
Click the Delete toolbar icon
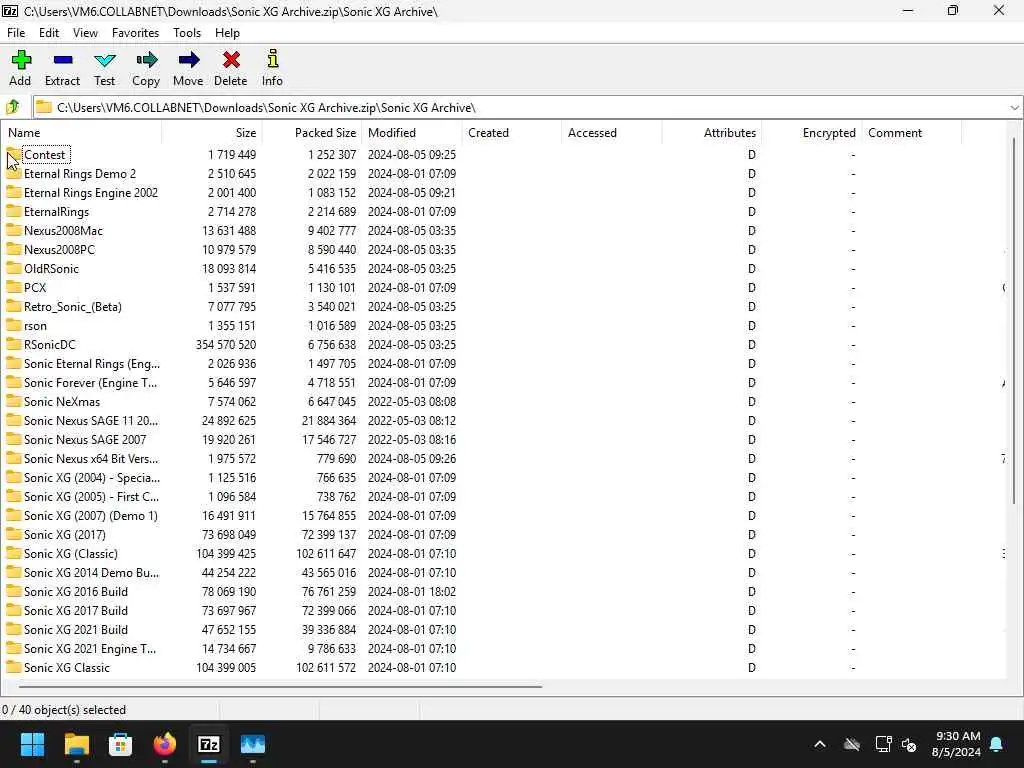point(231,68)
